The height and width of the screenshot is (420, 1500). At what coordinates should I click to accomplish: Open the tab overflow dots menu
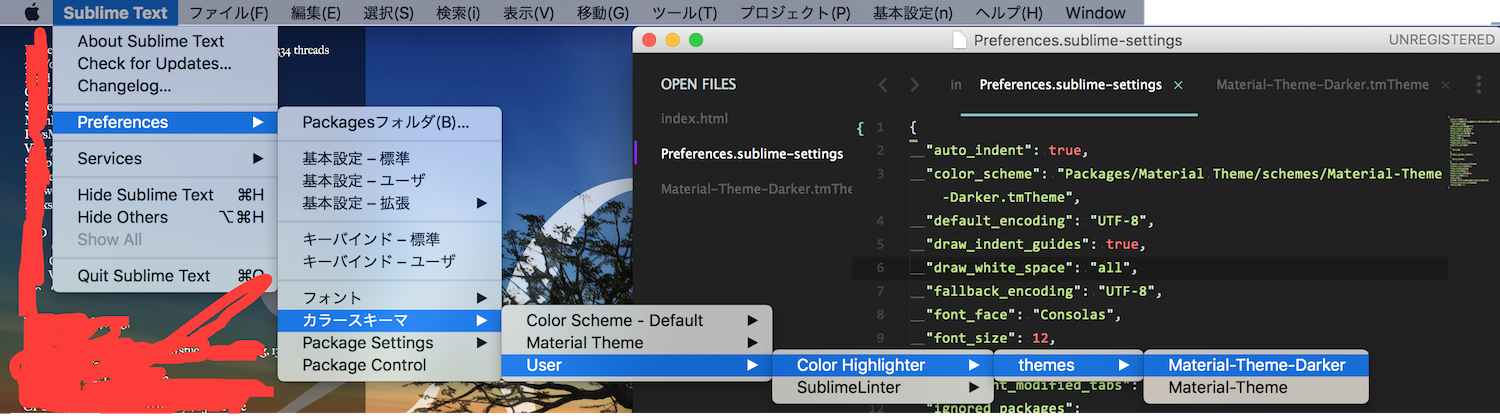click(1479, 85)
